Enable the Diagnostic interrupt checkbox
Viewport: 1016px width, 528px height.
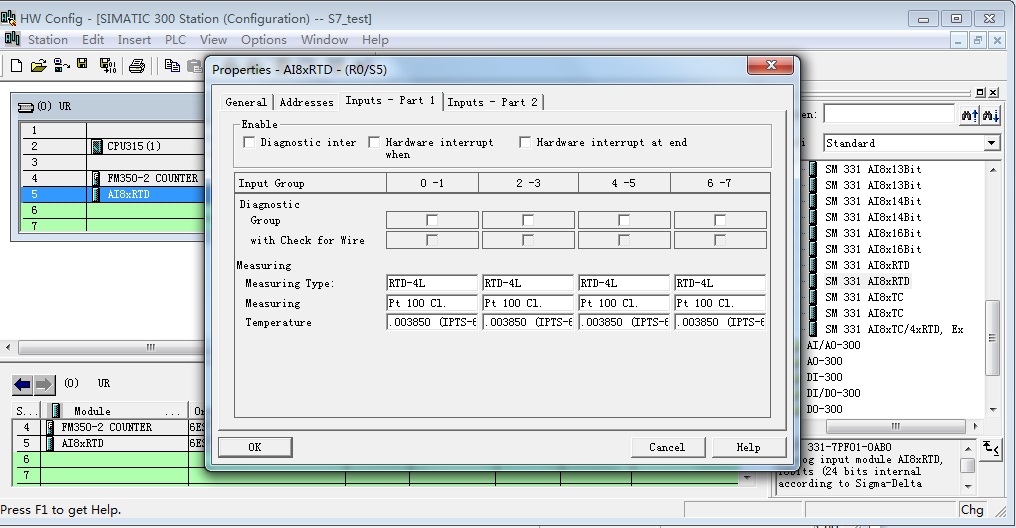coord(249,142)
